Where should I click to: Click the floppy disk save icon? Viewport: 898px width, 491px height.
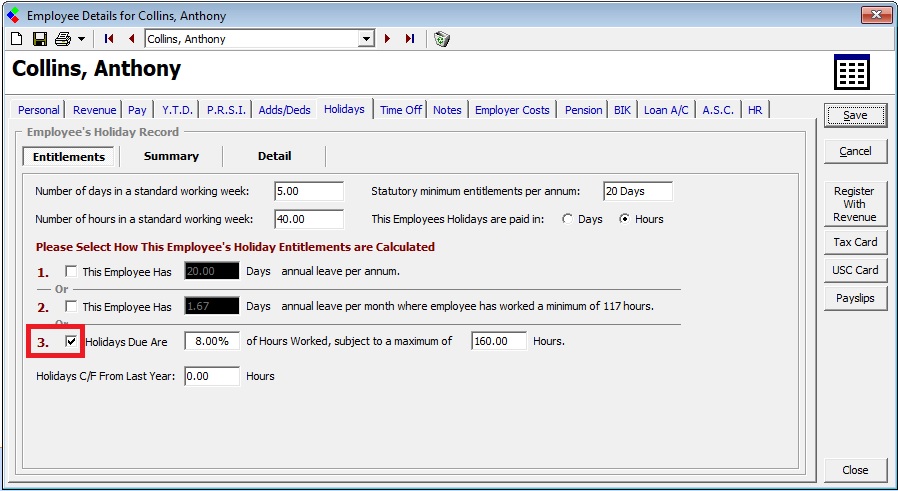(x=40, y=39)
